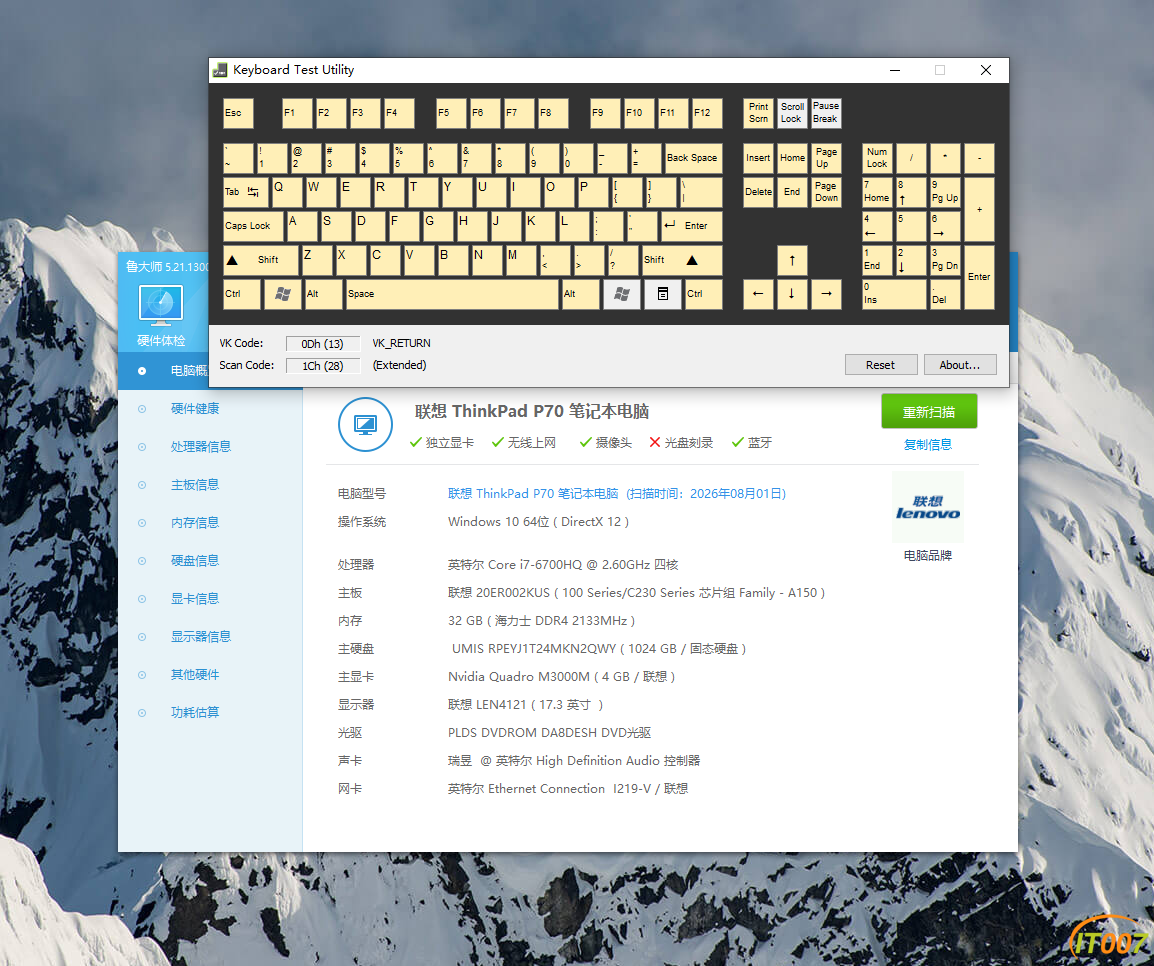Click the 联想 ThinkPad P70 model link
Image resolution: width=1154 pixels, height=966 pixels.
tap(617, 494)
